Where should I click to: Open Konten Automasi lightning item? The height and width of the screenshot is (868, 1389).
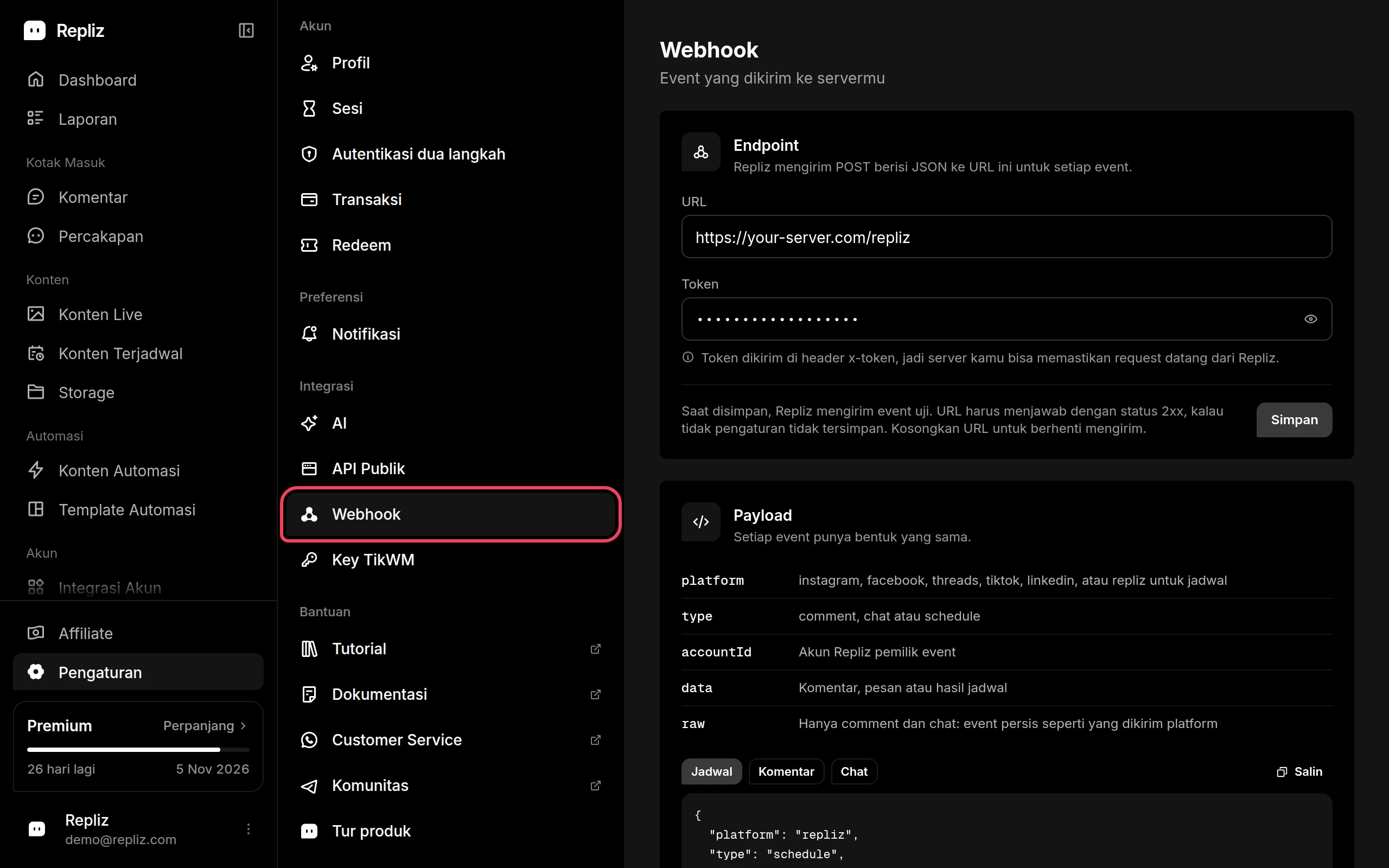[138, 470]
